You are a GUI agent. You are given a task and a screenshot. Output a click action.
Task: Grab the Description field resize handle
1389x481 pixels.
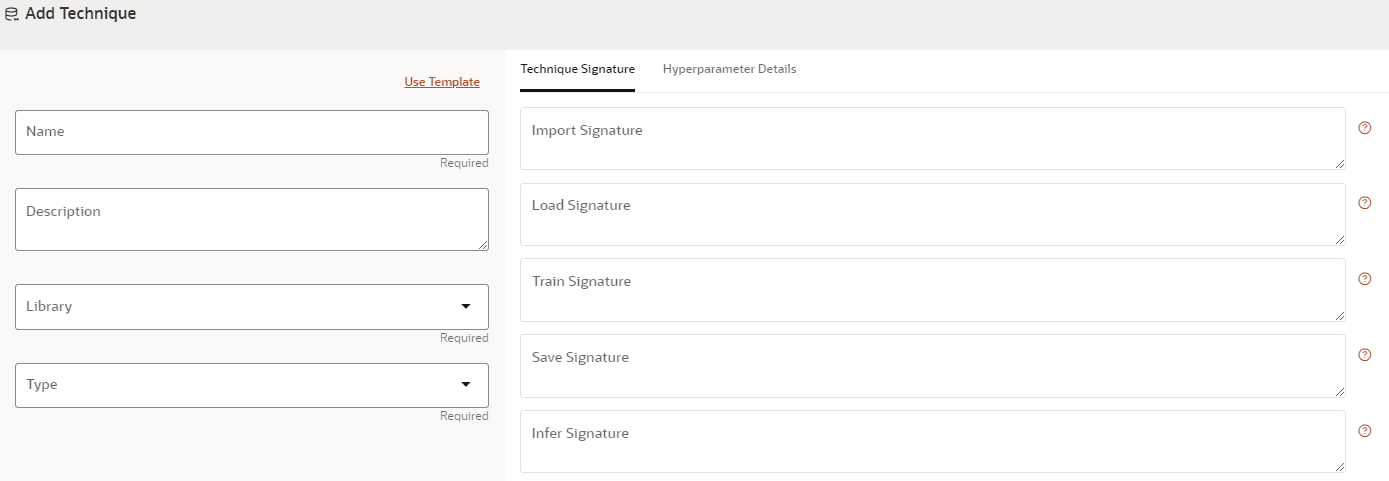point(484,245)
